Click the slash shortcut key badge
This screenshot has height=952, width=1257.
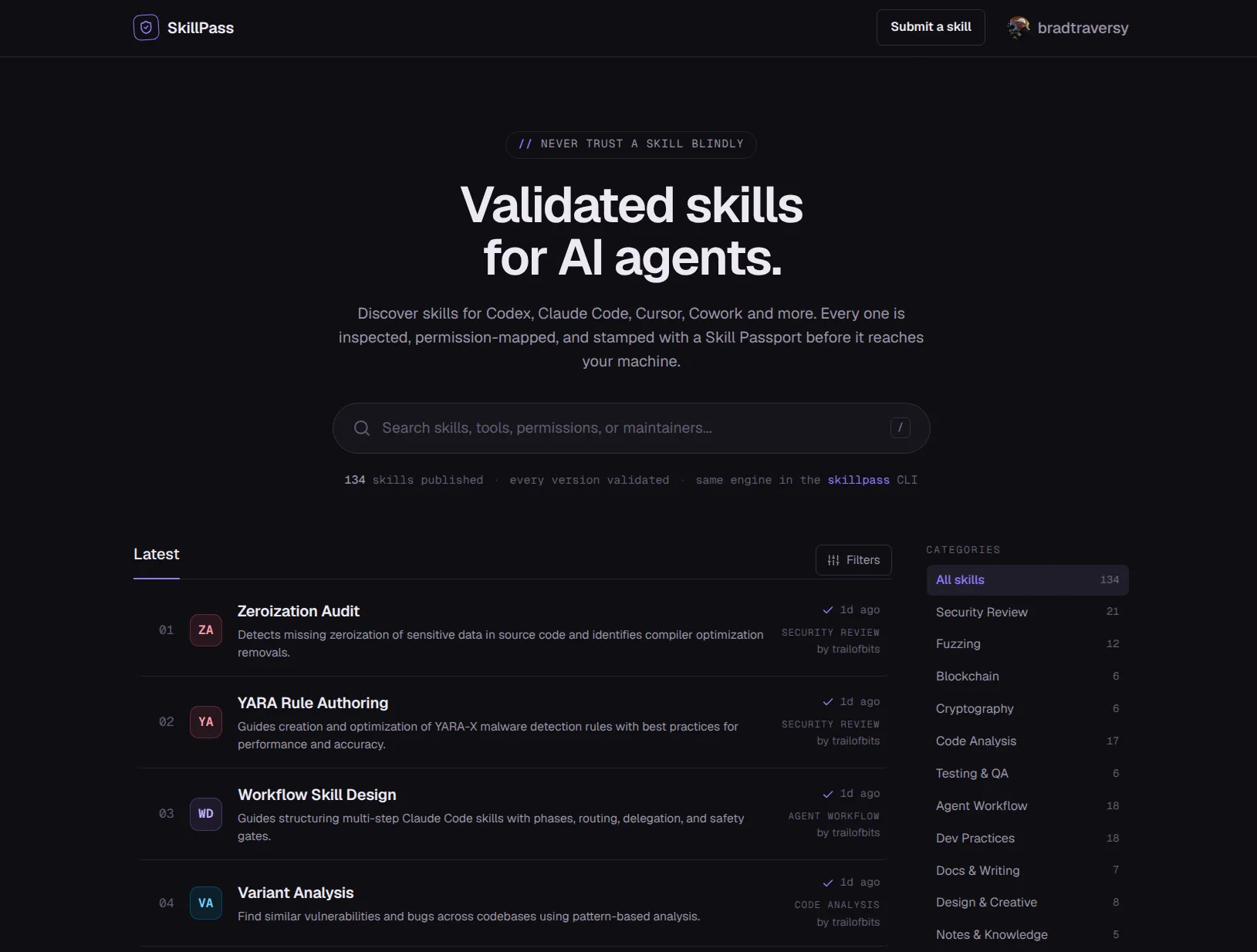pos(901,427)
